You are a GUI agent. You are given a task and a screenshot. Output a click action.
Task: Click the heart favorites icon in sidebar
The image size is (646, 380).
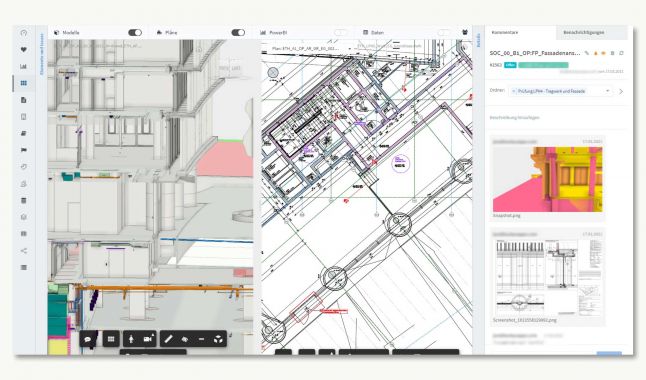(x=23, y=49)
